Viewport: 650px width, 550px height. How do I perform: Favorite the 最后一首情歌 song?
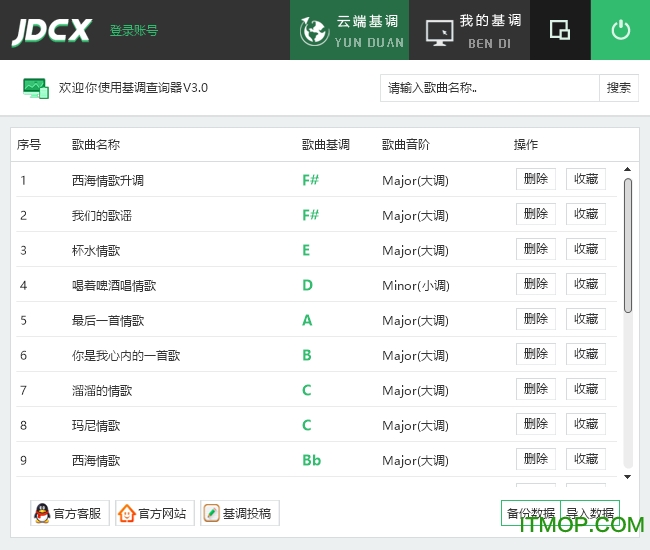586,319
